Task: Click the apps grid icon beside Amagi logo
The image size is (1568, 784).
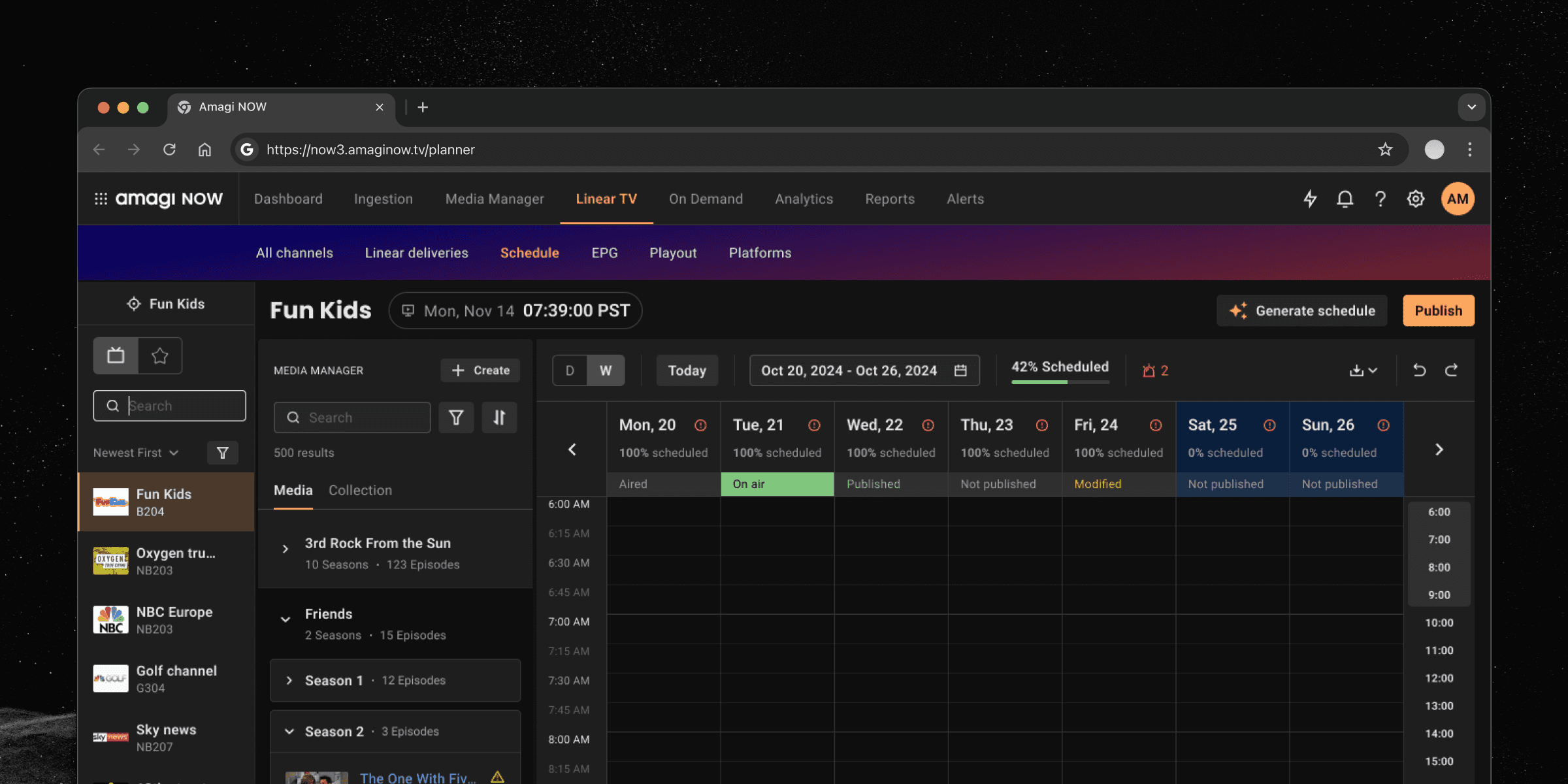Action: [x=101, y=199]
